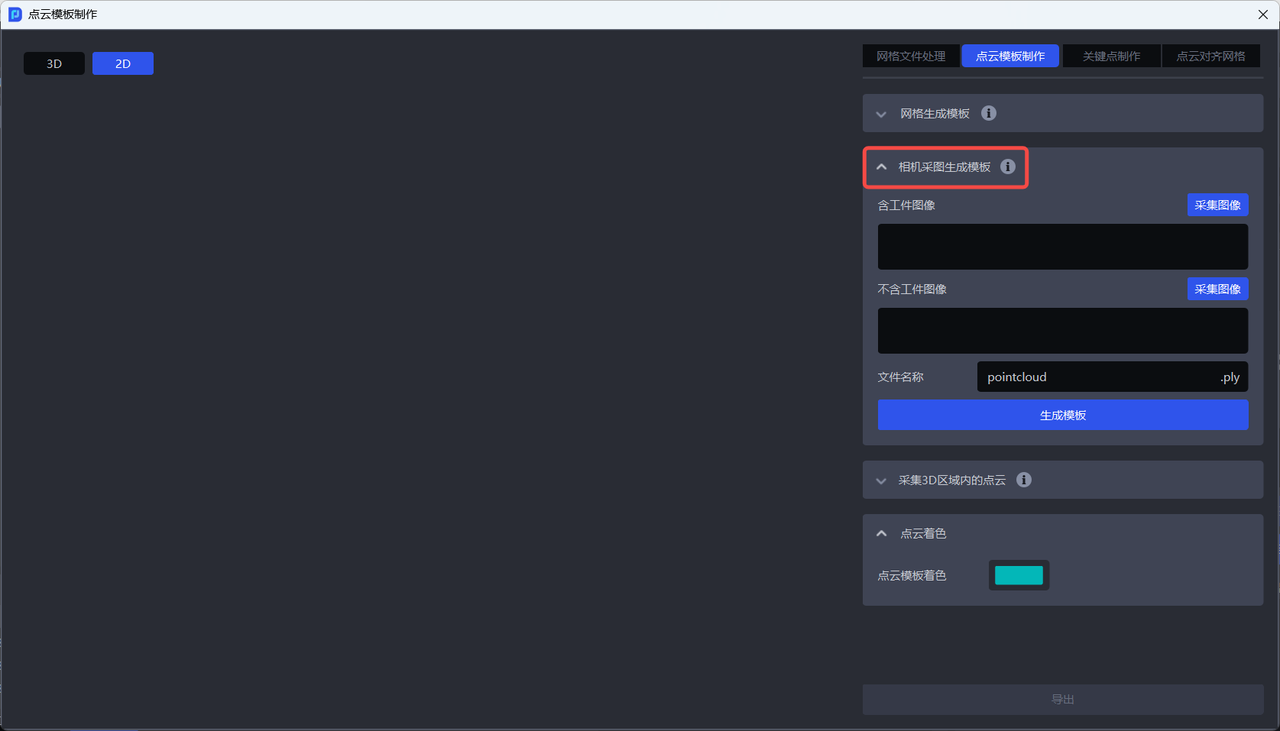Click 采集图像 for 含工件图像
The height and width of the screenshot is (731, 1280).
tap(1217, 205)
